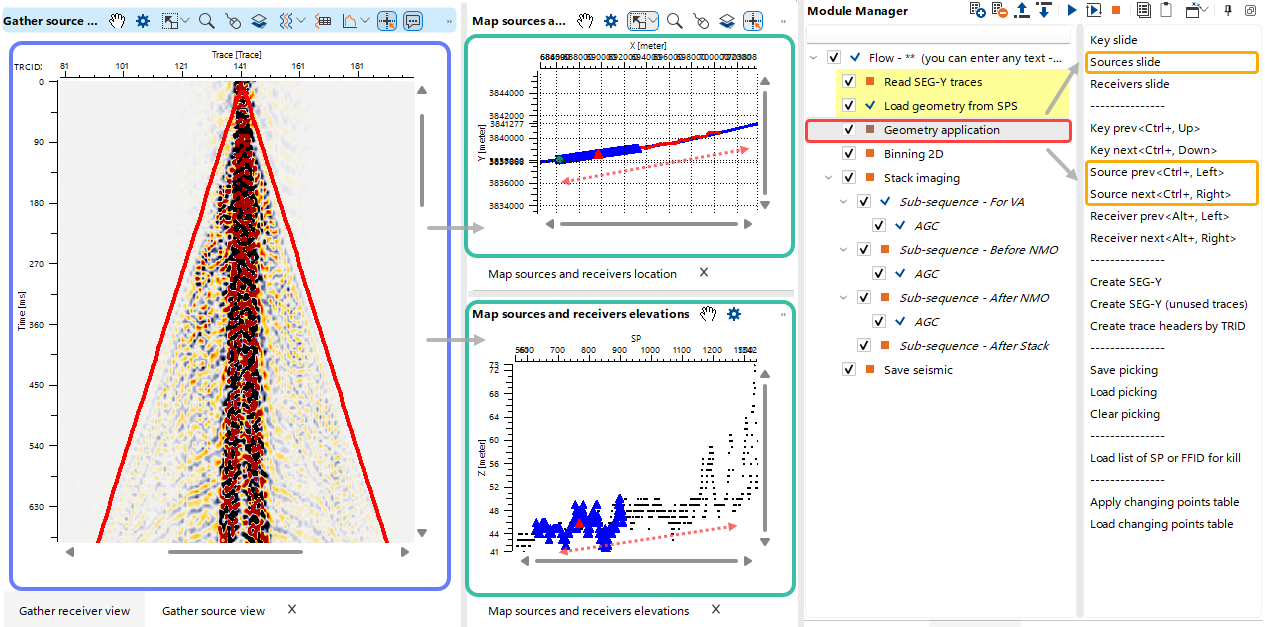Collapse the Stack imaging tree node
The width and height of the screenshot is (1265, 627).
coord(827,177)
